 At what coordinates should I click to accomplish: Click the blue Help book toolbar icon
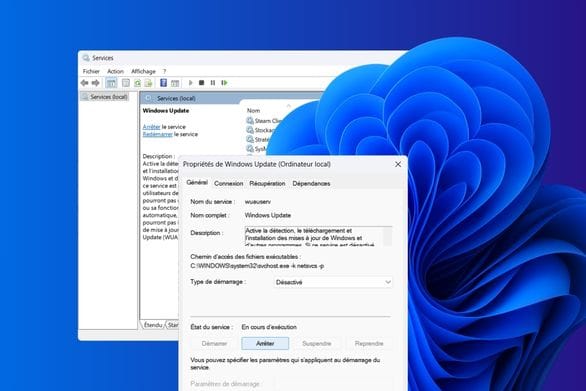click(x=163, y=83)
